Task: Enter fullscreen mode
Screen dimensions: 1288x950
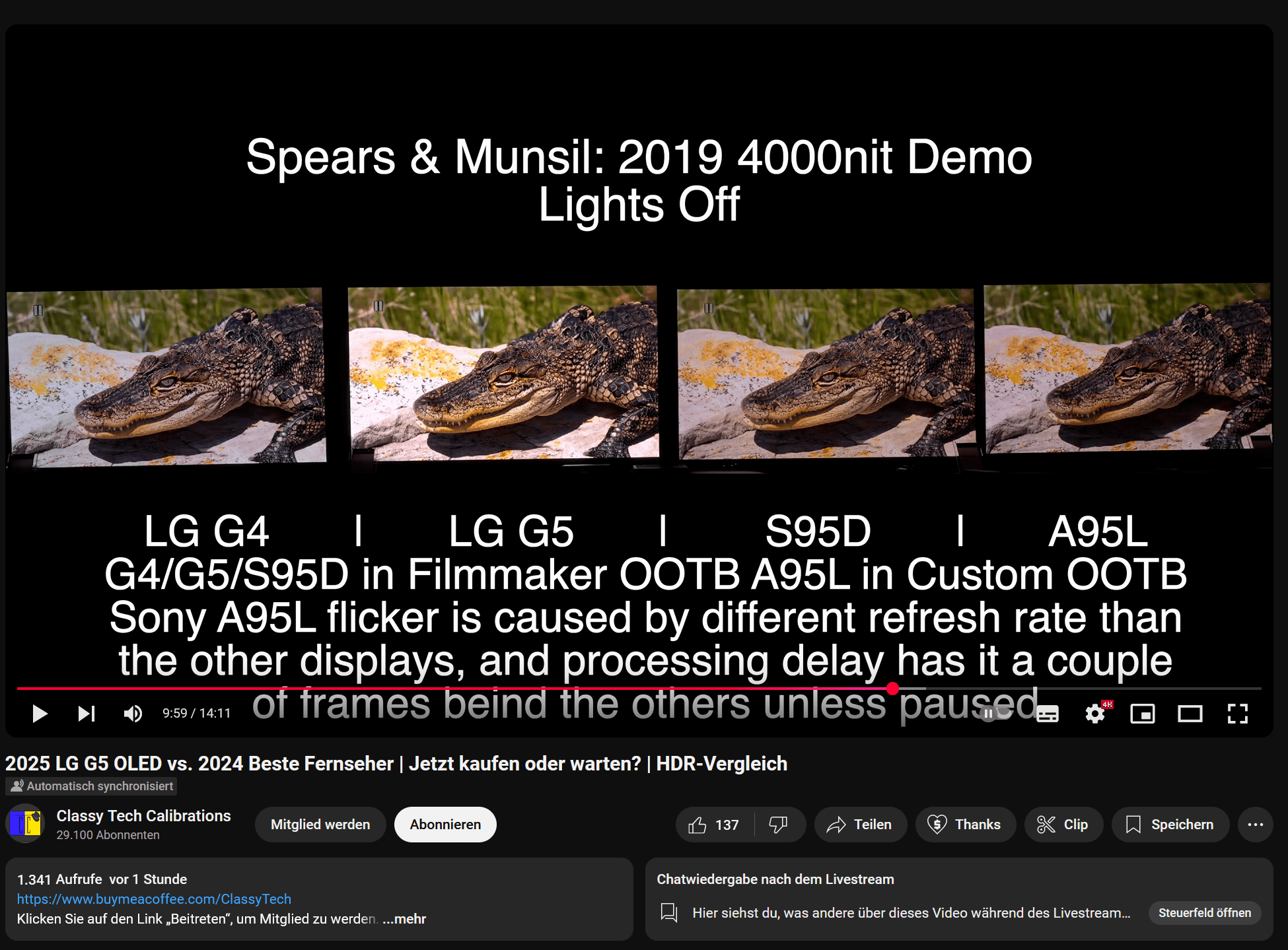Action: coord(1238,714)
